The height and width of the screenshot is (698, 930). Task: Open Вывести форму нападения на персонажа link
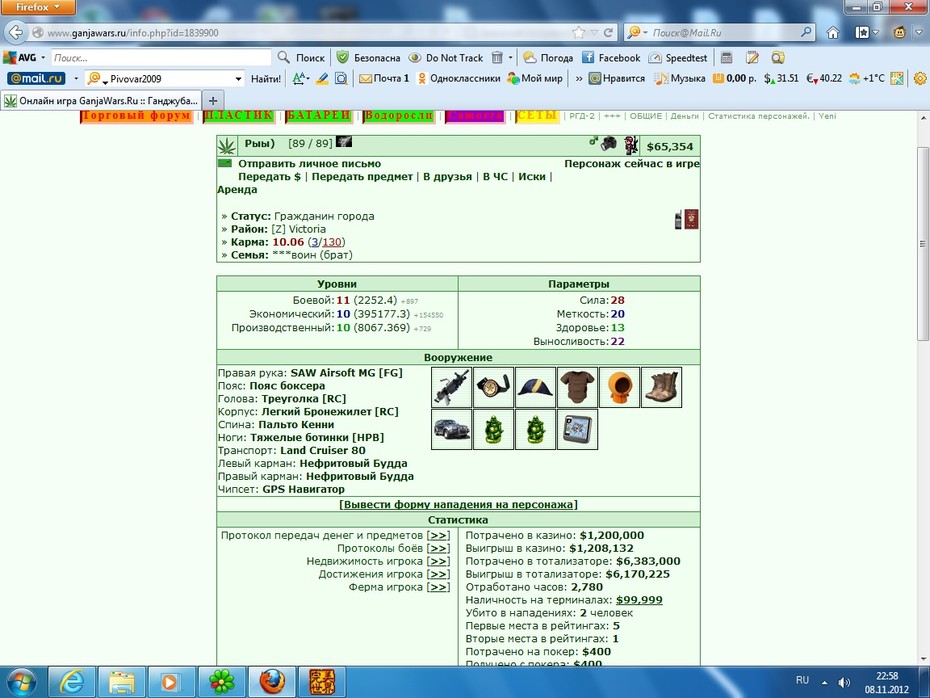[458, 505]
